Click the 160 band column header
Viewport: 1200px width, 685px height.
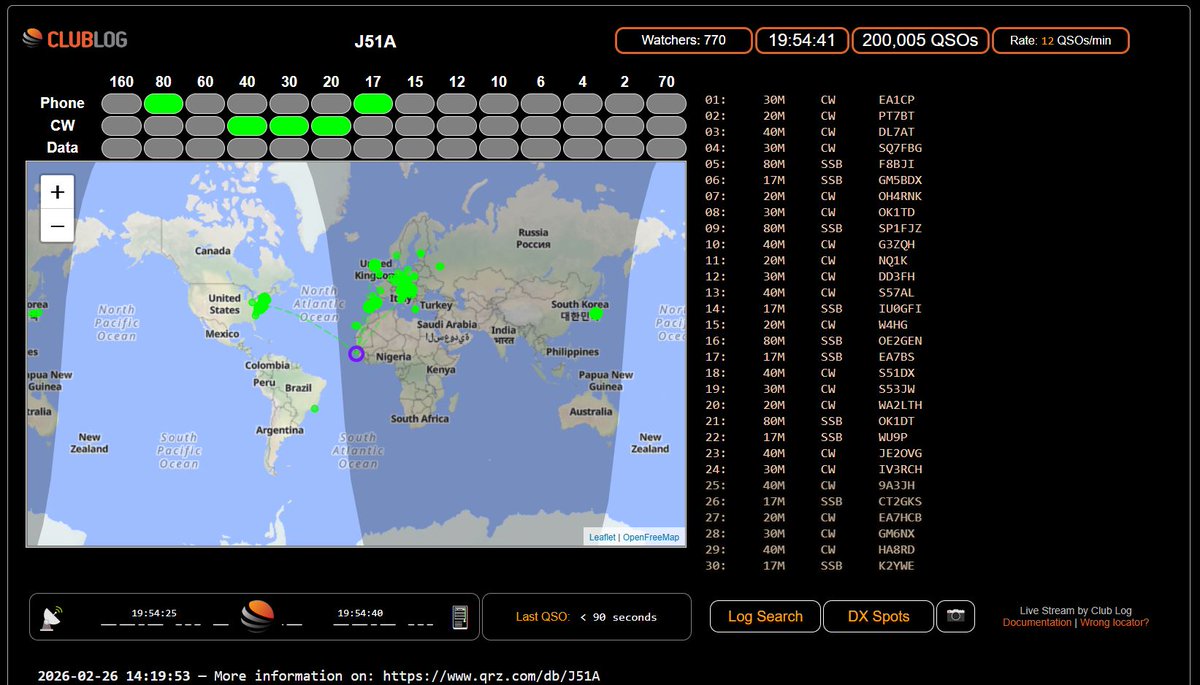tap(121, 81)
